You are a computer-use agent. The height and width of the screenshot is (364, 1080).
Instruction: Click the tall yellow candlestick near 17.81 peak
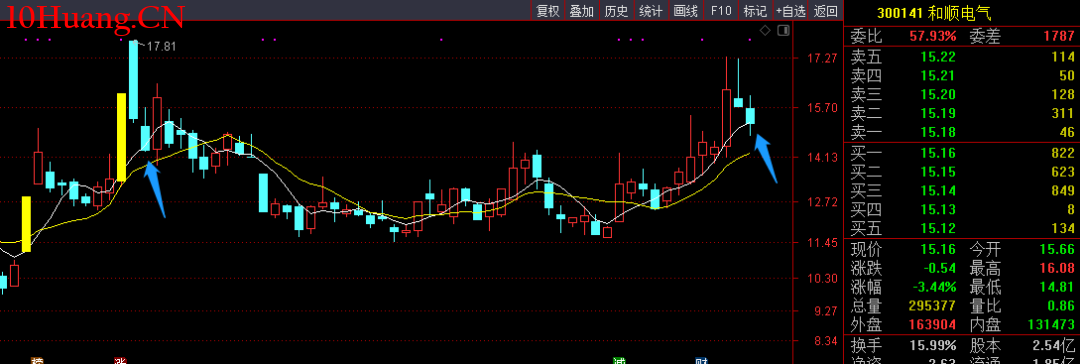(121, 137)
